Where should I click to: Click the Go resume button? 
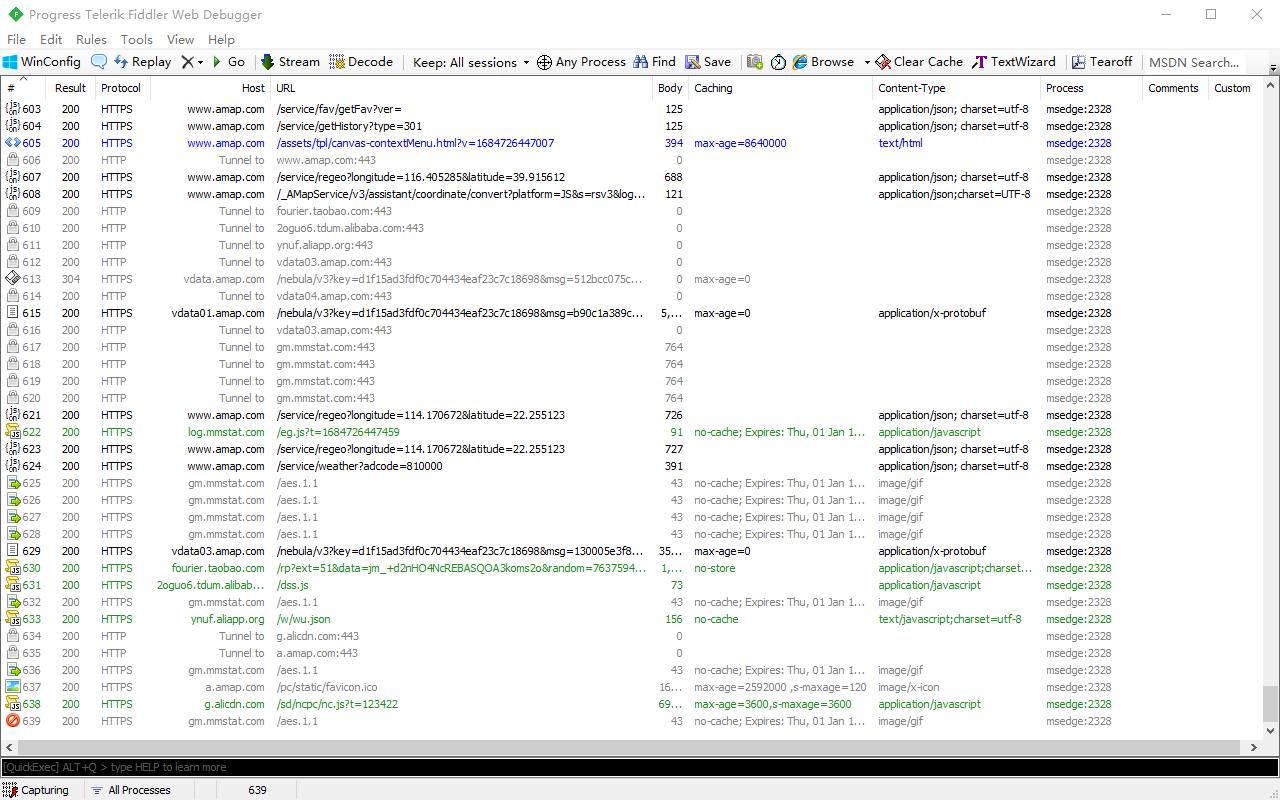[x=228, y=62]
